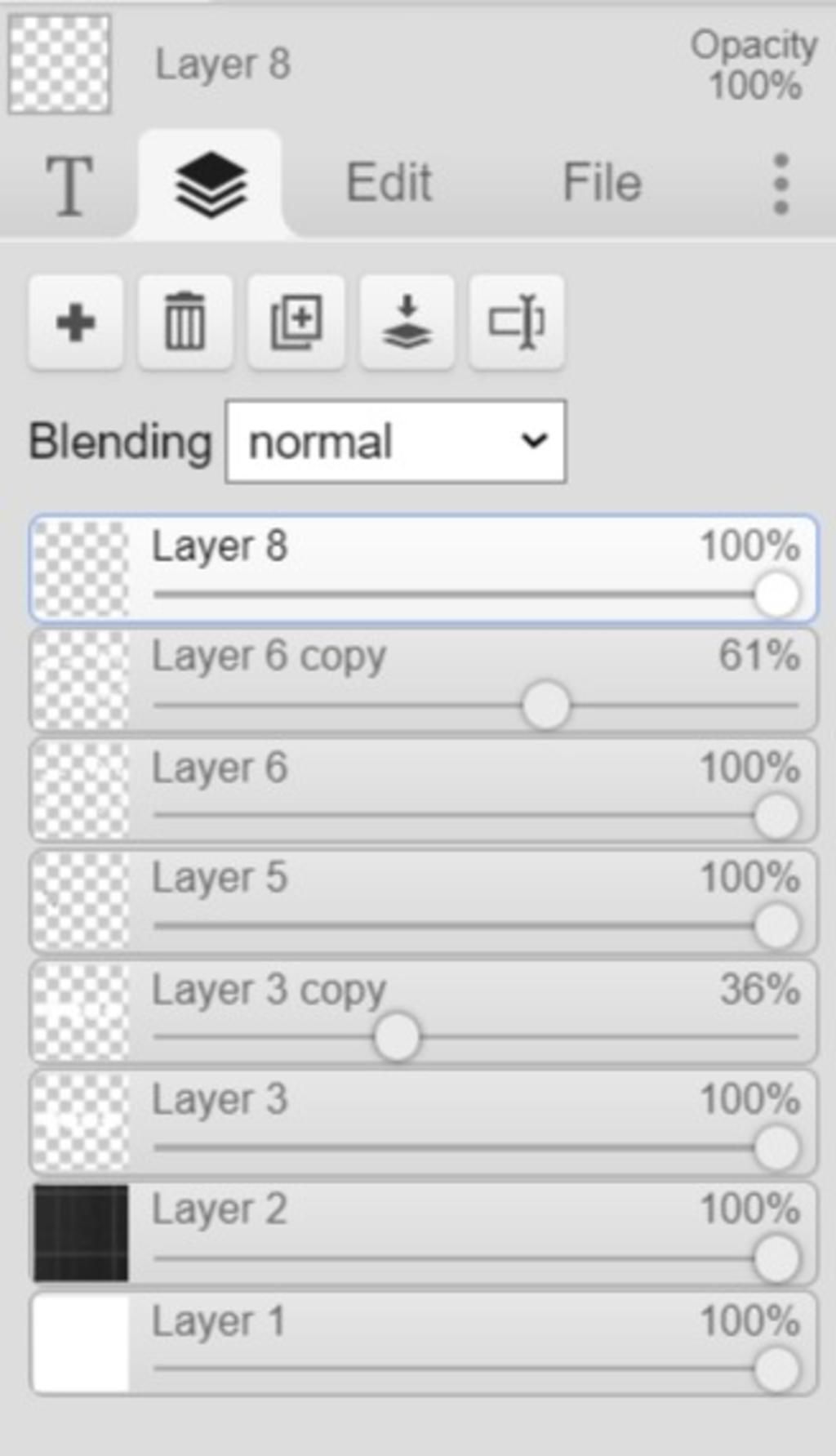836x1456 pixels.
Task: Open the Blending mode dropdown
Action: point(395,442)
